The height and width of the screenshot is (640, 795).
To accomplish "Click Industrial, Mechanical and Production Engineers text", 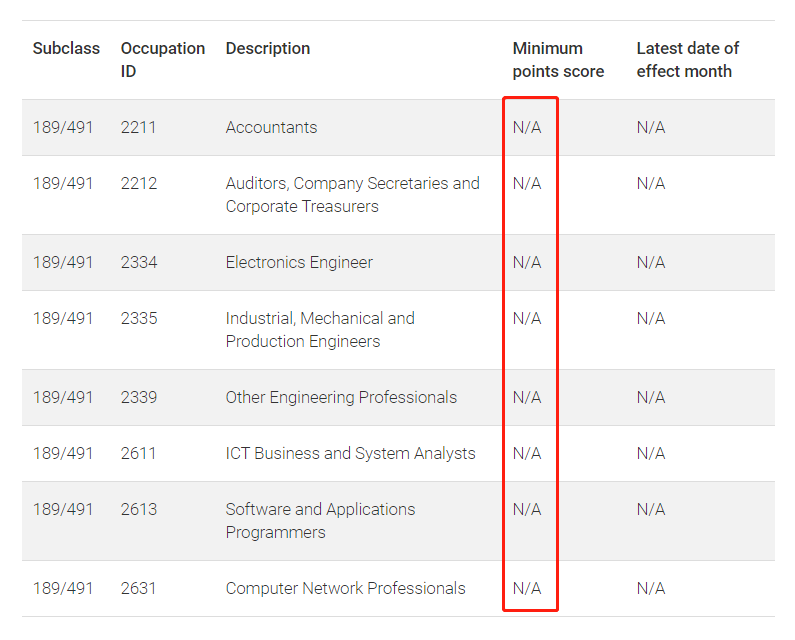I will pyautogui.click(x=320, y=330).
